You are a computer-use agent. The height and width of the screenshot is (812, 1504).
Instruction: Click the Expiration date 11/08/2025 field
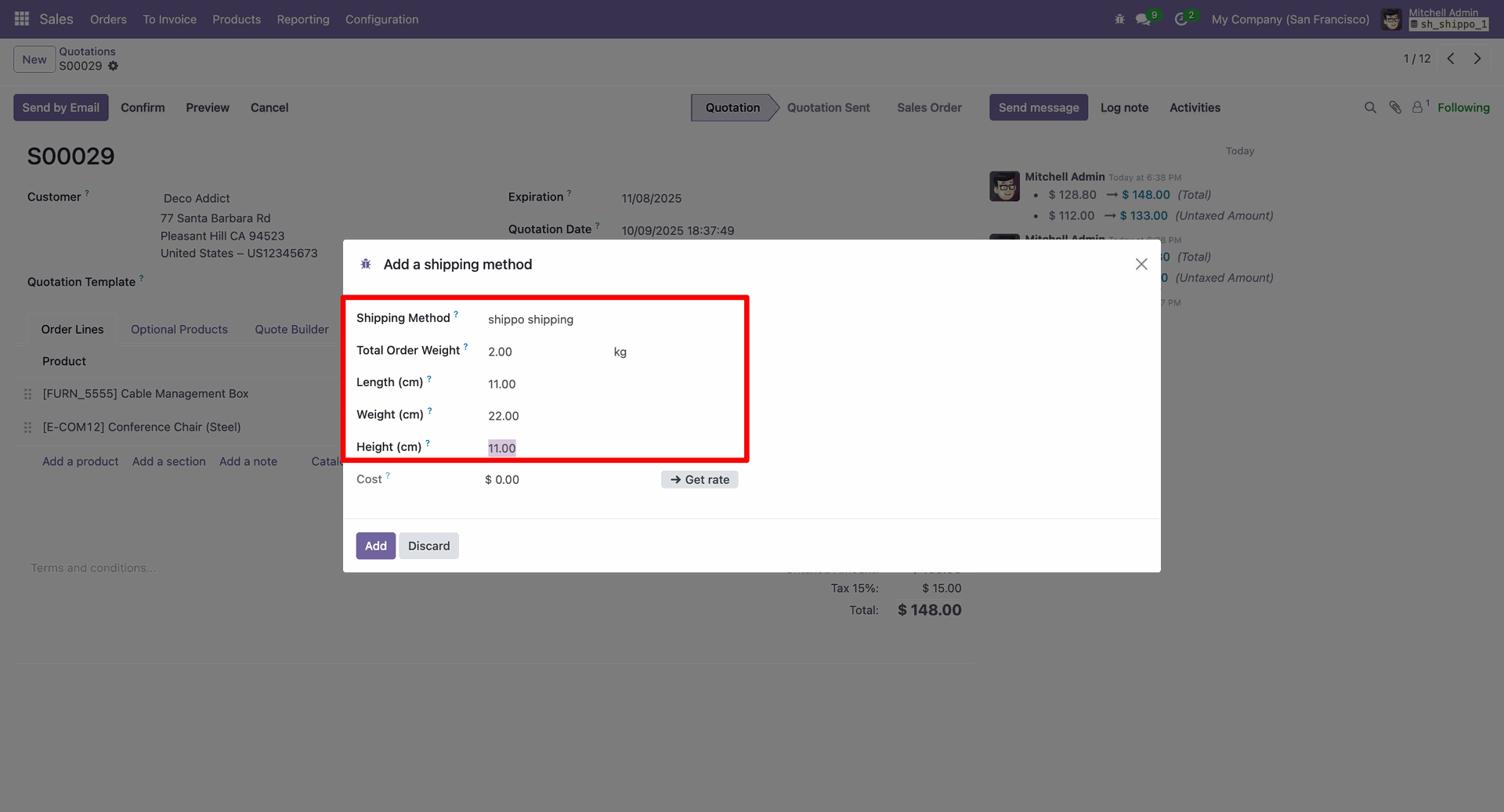[652, 198]
